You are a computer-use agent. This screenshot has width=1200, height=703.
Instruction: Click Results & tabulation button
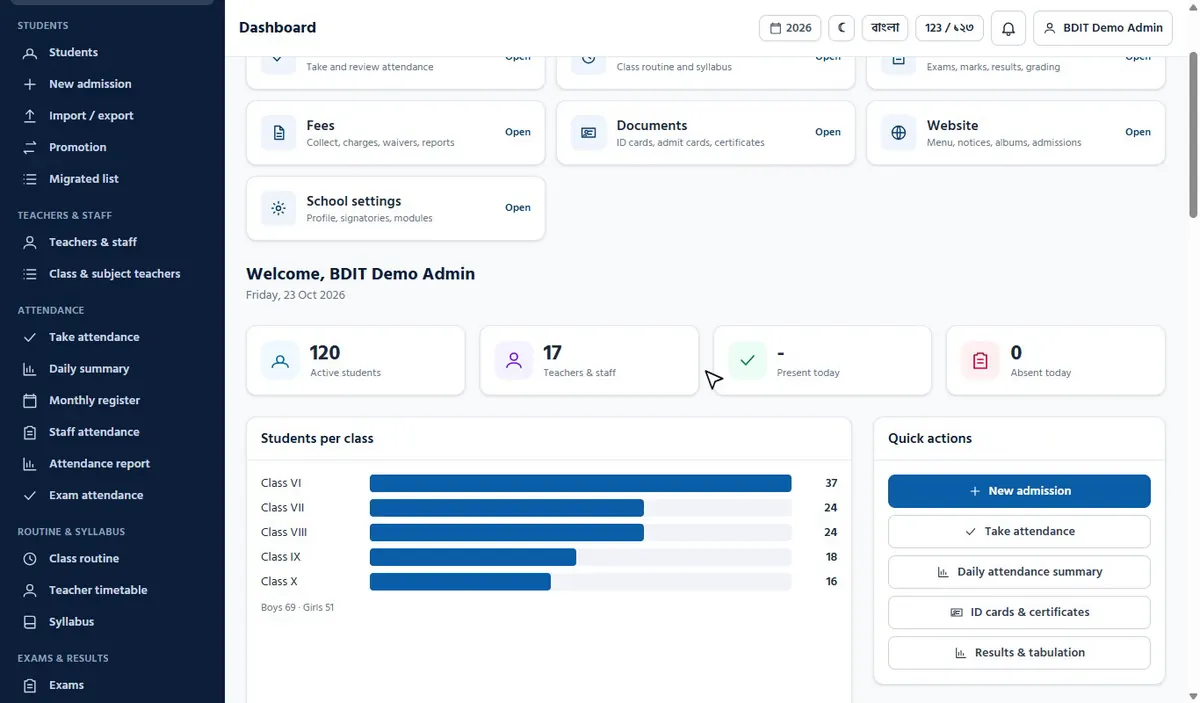1019,652
